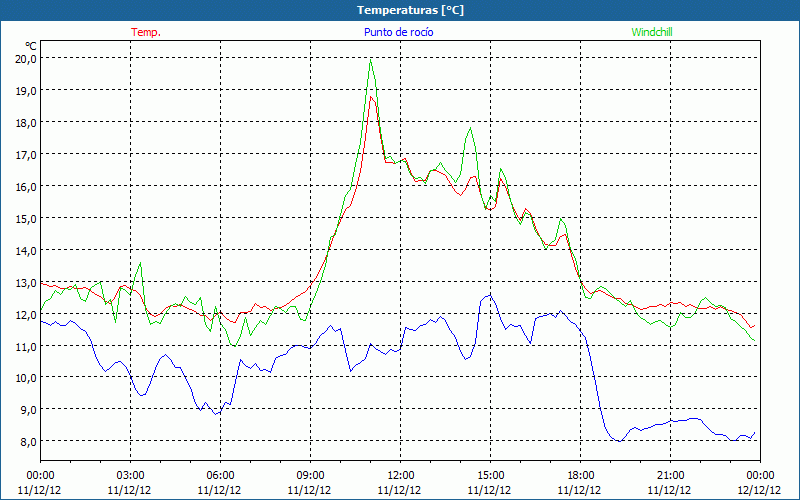This screenshot has height=500, width=800.
Task: Click the 12:00 time axis label
Action: pos(400,476)
